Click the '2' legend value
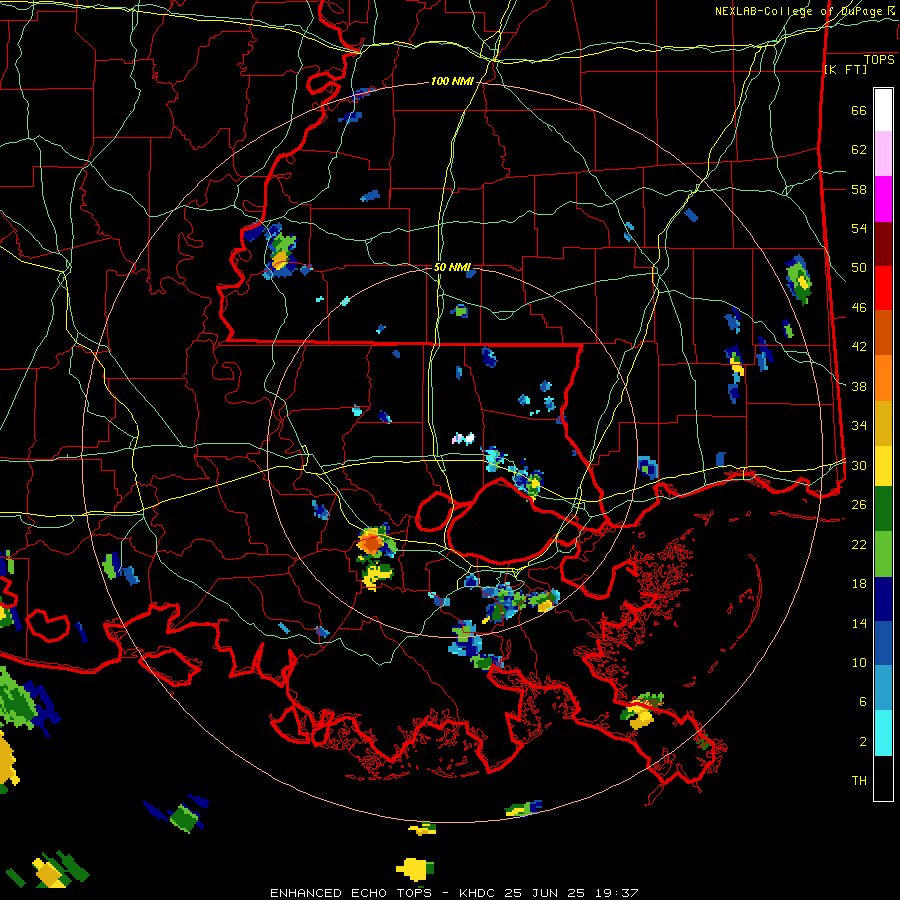 pyautogui.click(x=863, y=741)
